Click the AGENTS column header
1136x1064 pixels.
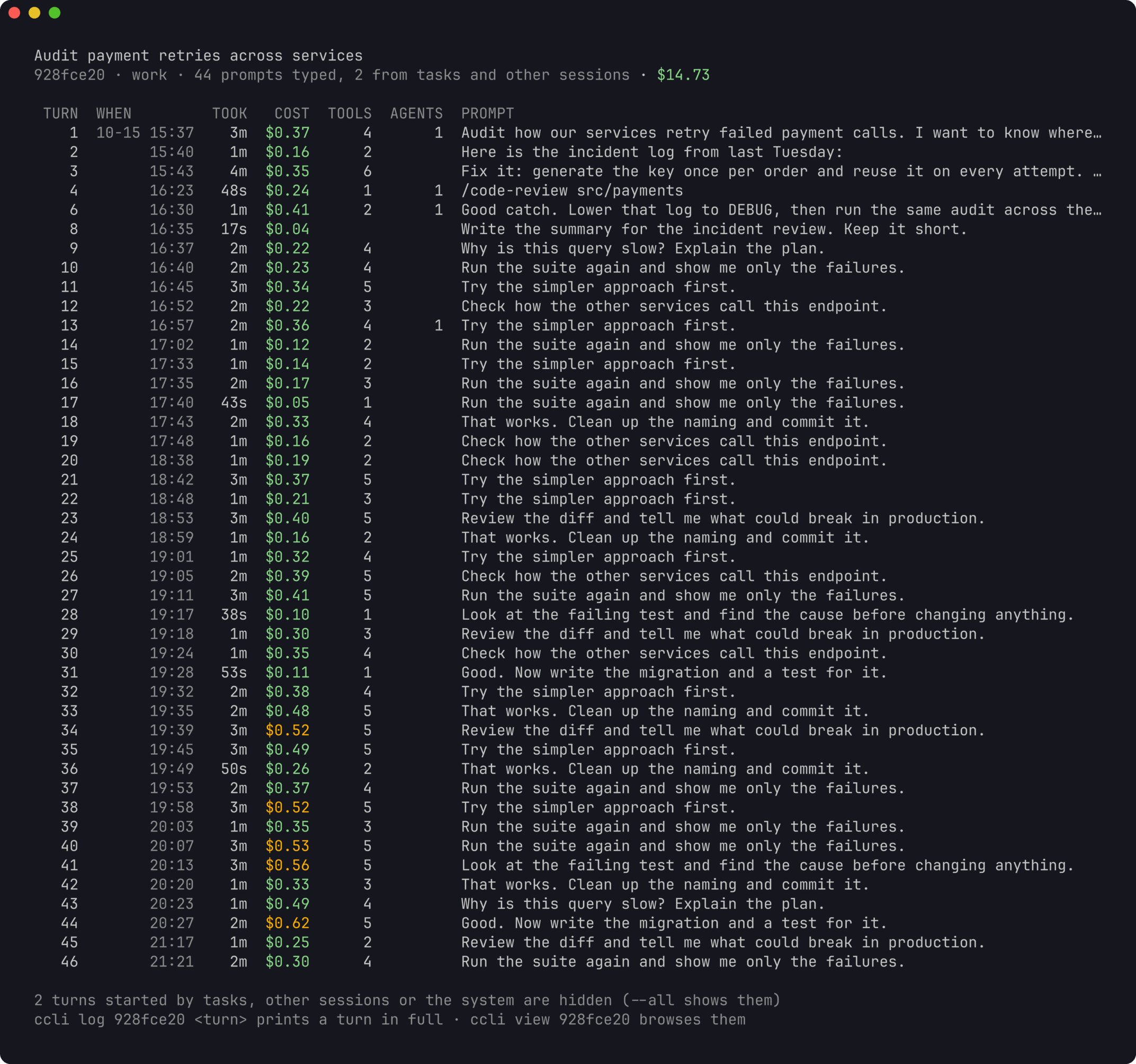click(x=417, y=113)
